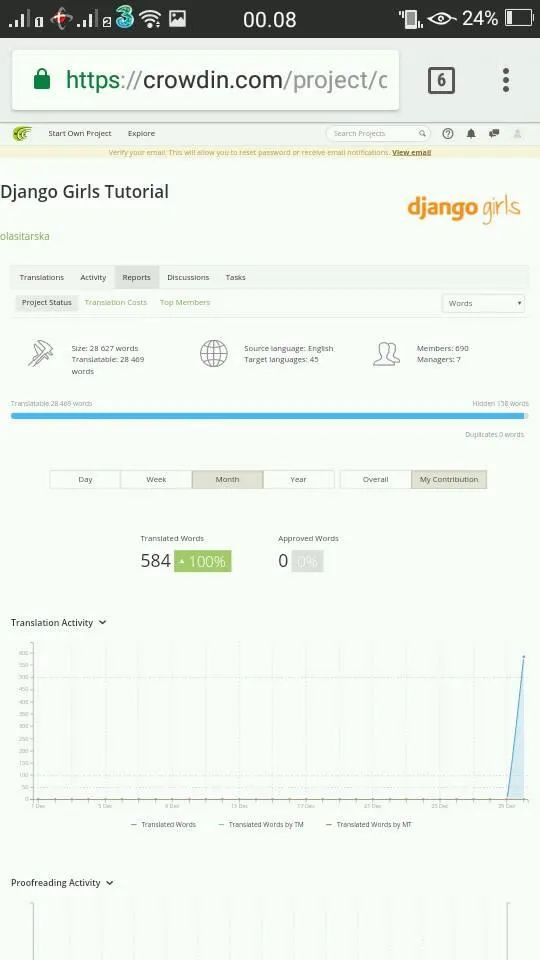This screenshot has height=960, width=540.
Task: Open the Translation Costs sub-tab
Action: click(116, 302)
